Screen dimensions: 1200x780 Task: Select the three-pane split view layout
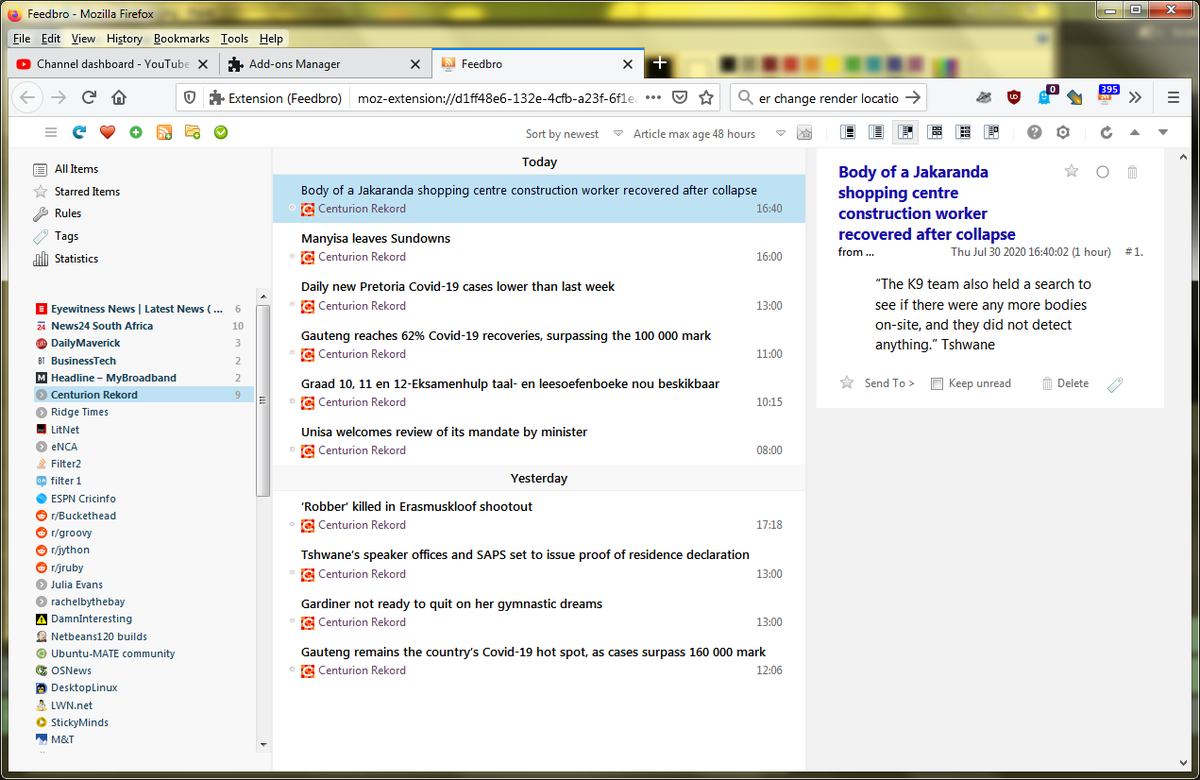pyautogui.click(x=907, y=132)
